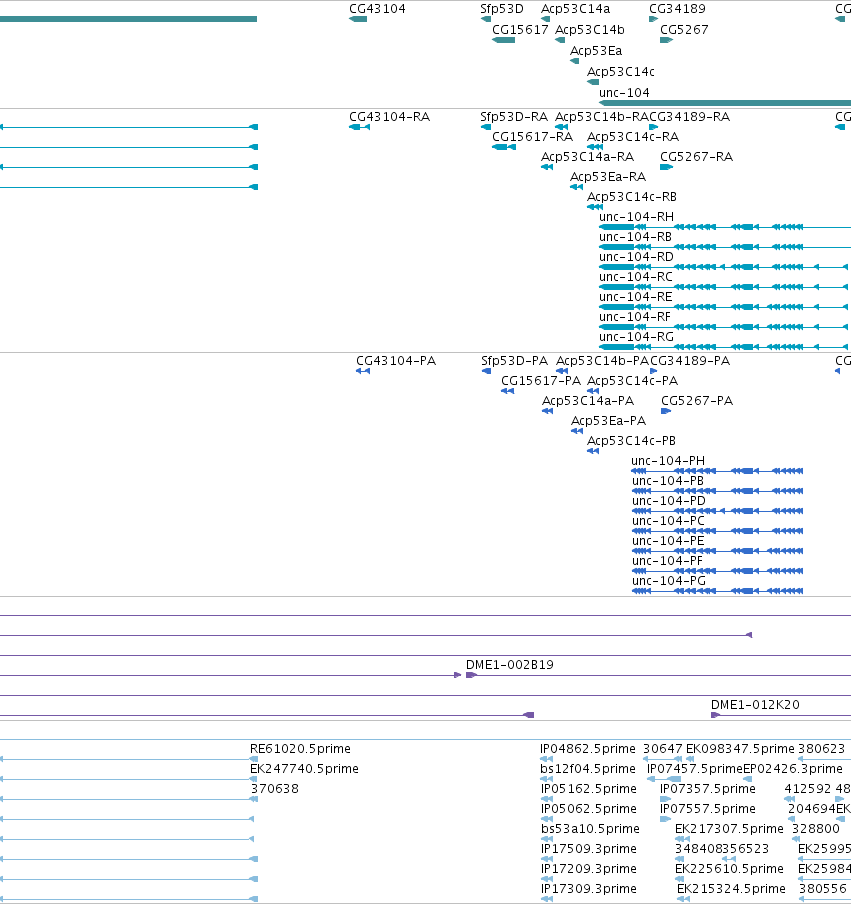
Task: Open the BAC clone label DME1-012K20
Action: [755, 705]
